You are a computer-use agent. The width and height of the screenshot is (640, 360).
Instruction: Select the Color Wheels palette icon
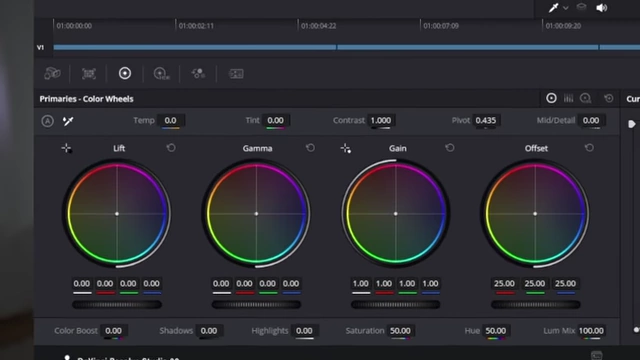tap(125, 73)
